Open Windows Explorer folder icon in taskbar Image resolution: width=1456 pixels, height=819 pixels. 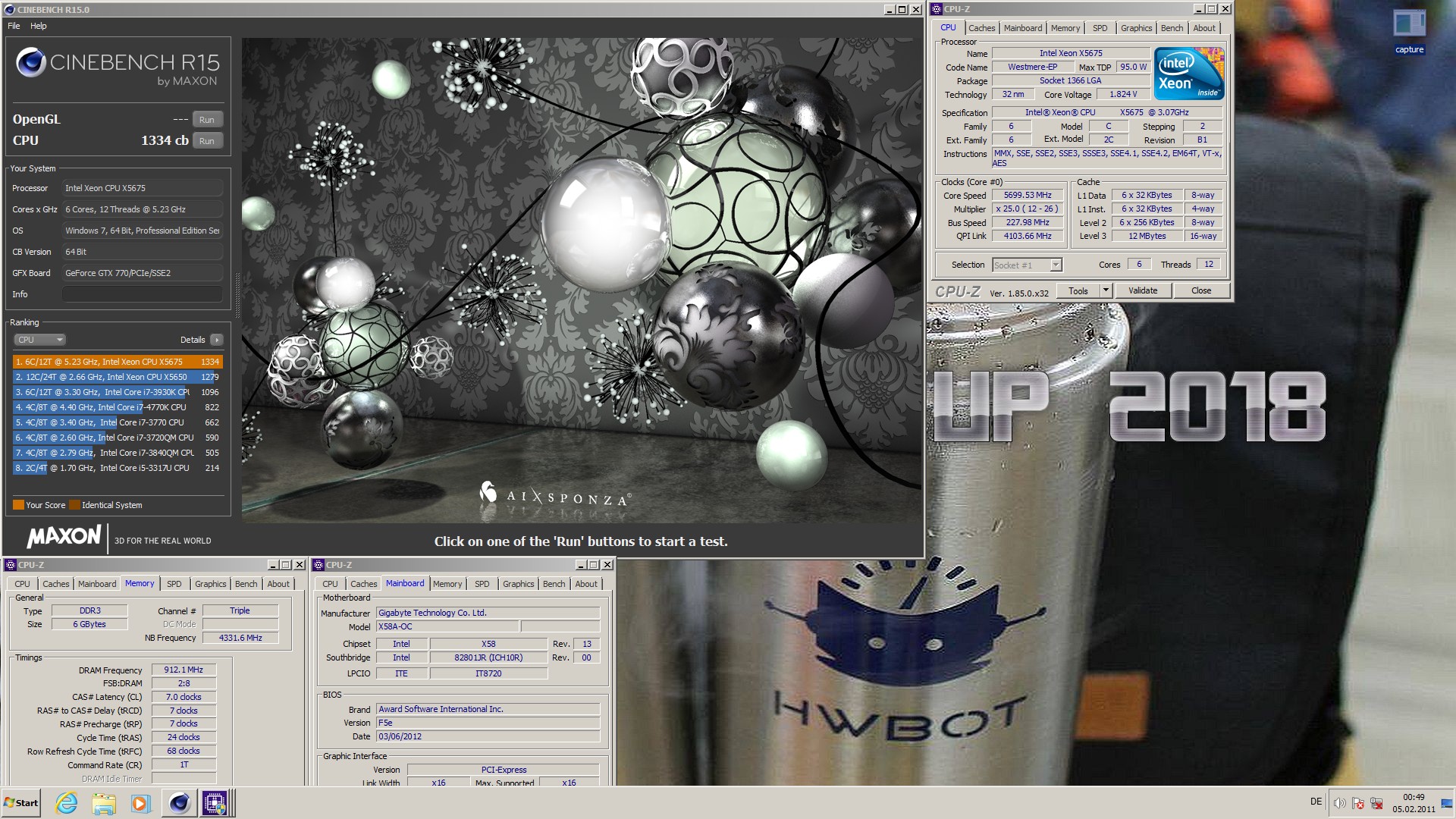tap(104, 803)
